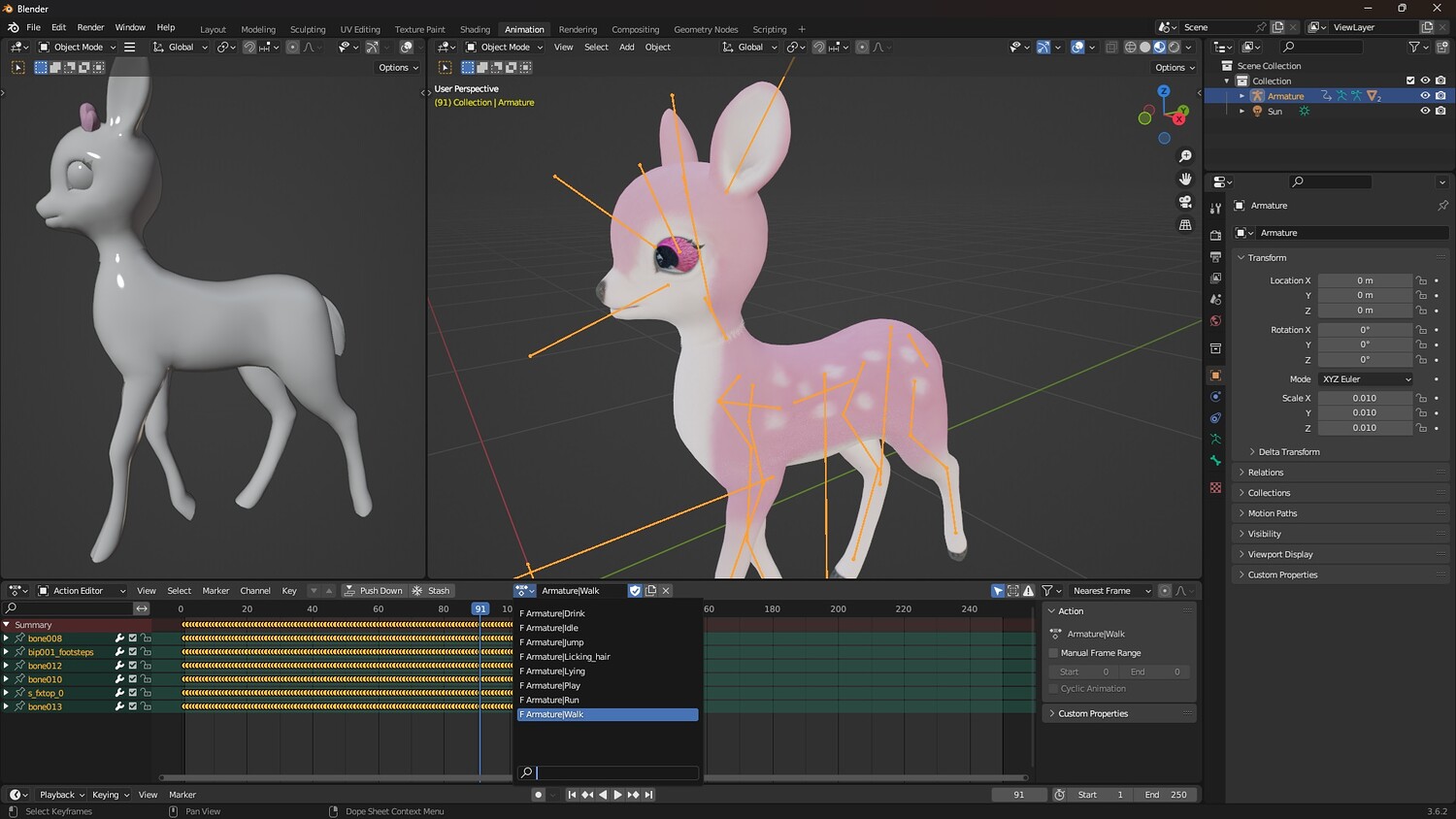Open the Physics properties tab

point(1215,396)
